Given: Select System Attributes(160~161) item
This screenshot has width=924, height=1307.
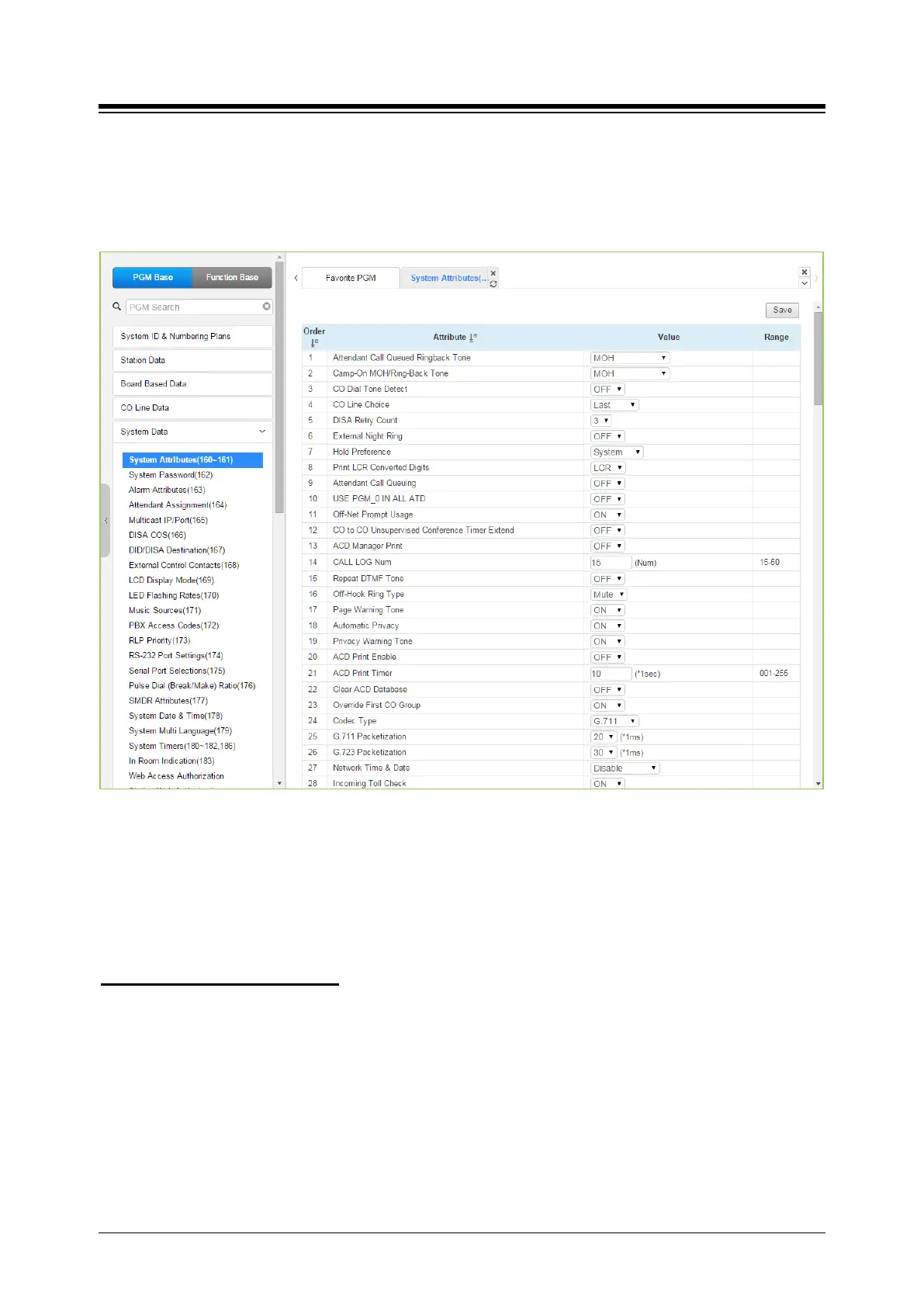Looking at the screenshot, I should pos(192,459).
